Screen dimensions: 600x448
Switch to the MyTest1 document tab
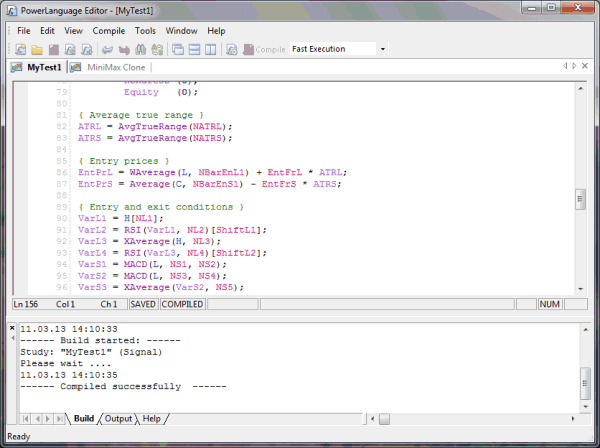[37, 67]
